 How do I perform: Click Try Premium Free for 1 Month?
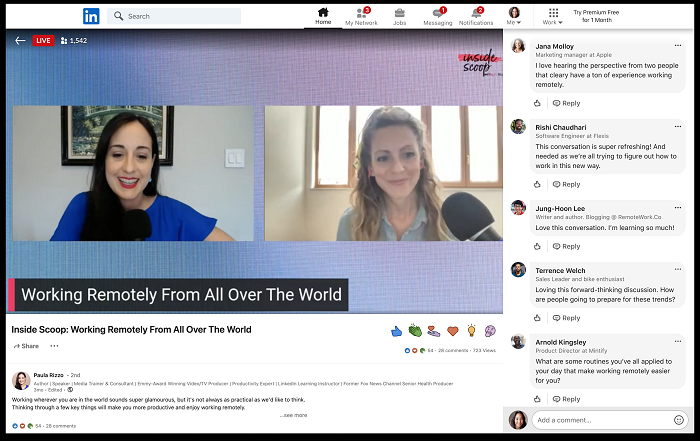(x=596, y=16)
